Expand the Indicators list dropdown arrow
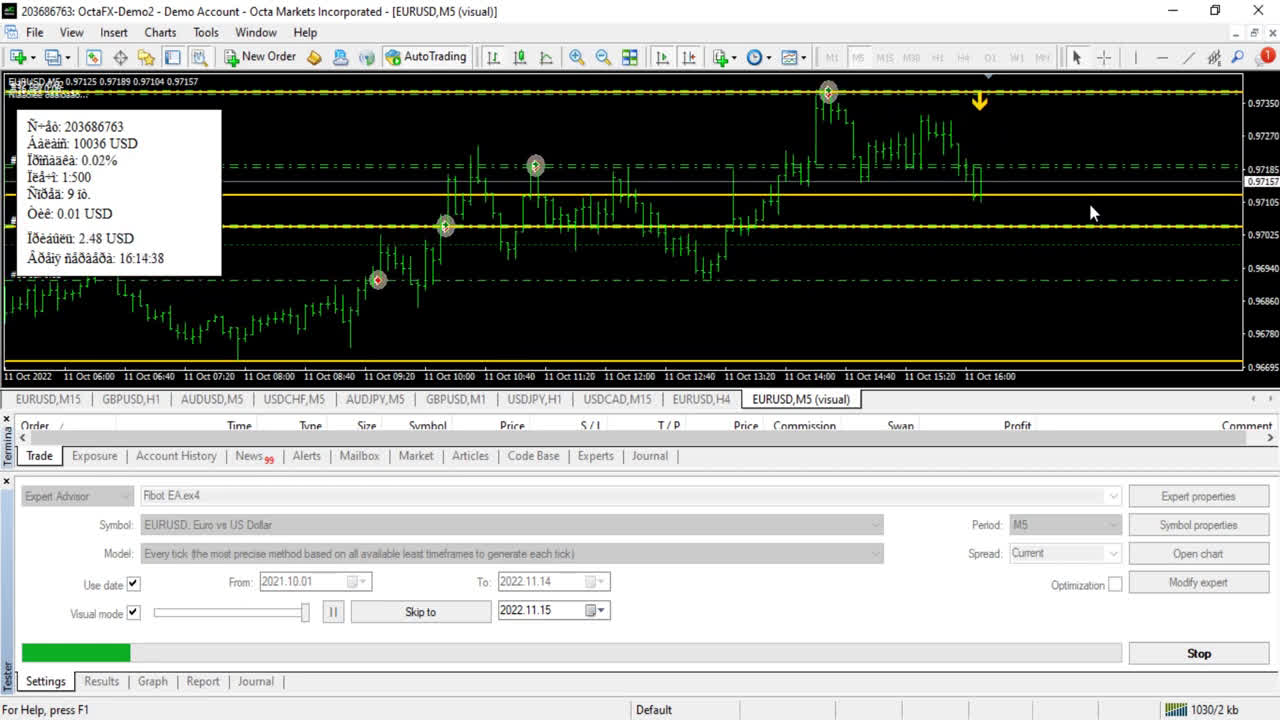 point(734,57)
